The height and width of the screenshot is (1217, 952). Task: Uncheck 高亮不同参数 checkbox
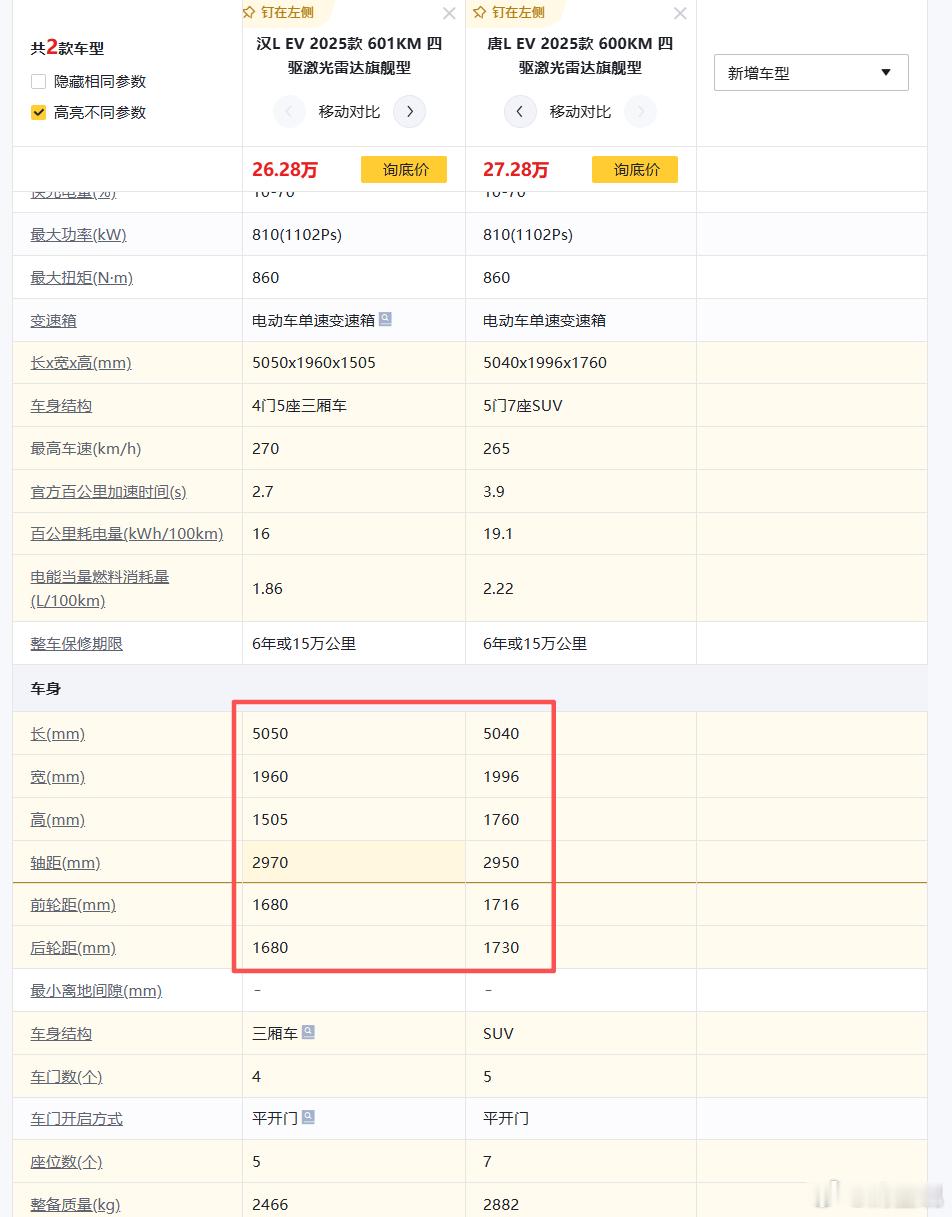tap(39, 112)
